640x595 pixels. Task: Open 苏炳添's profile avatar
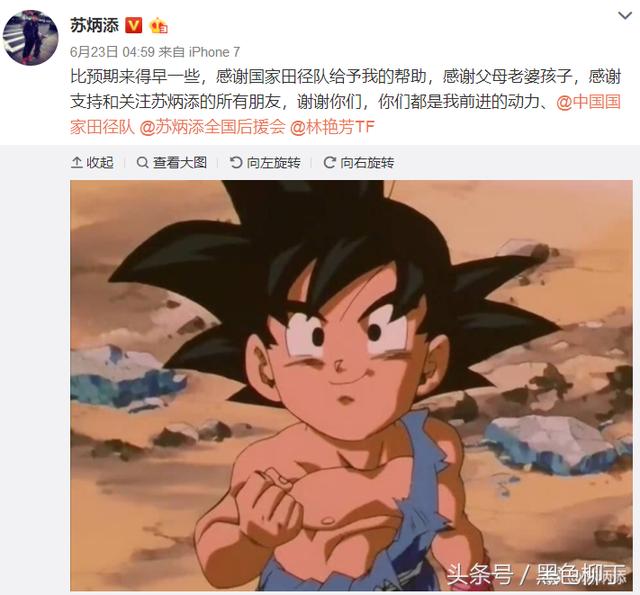(30, 38)
